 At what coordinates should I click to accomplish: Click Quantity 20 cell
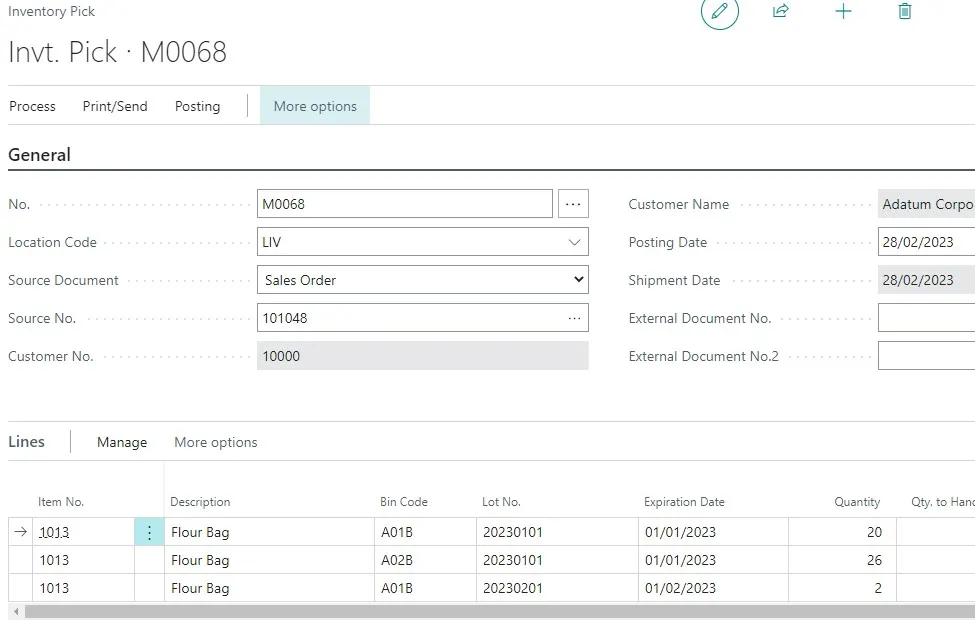pos(843,532)
